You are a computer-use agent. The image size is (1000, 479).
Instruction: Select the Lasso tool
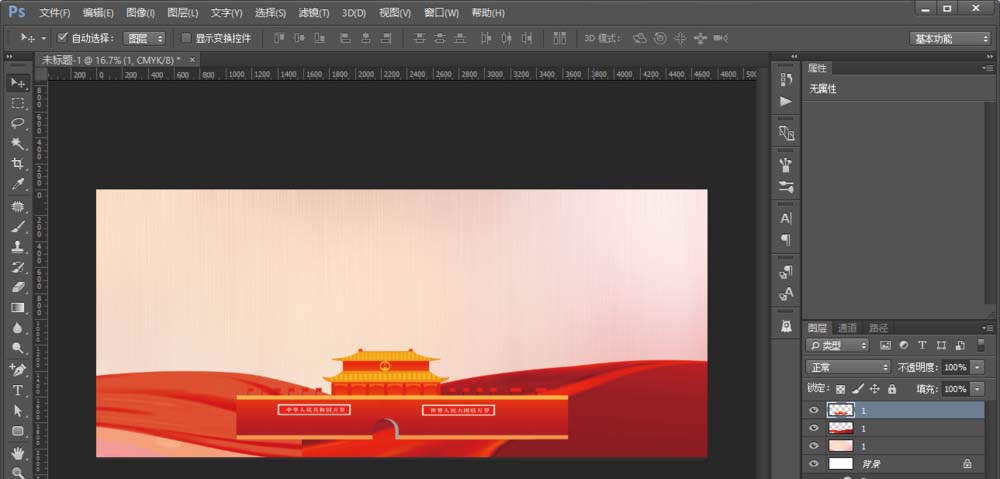point(18,123)
